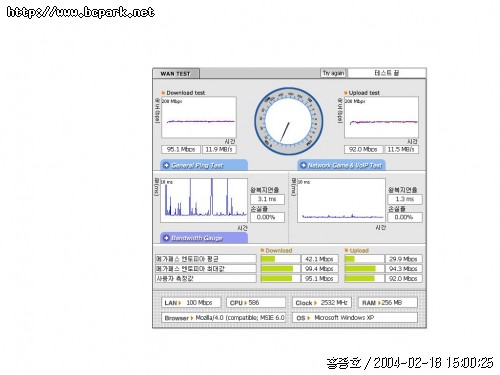This screenshot has width=500, height=375.
Task: Select the test status field beside Try again
Action: 387,73
